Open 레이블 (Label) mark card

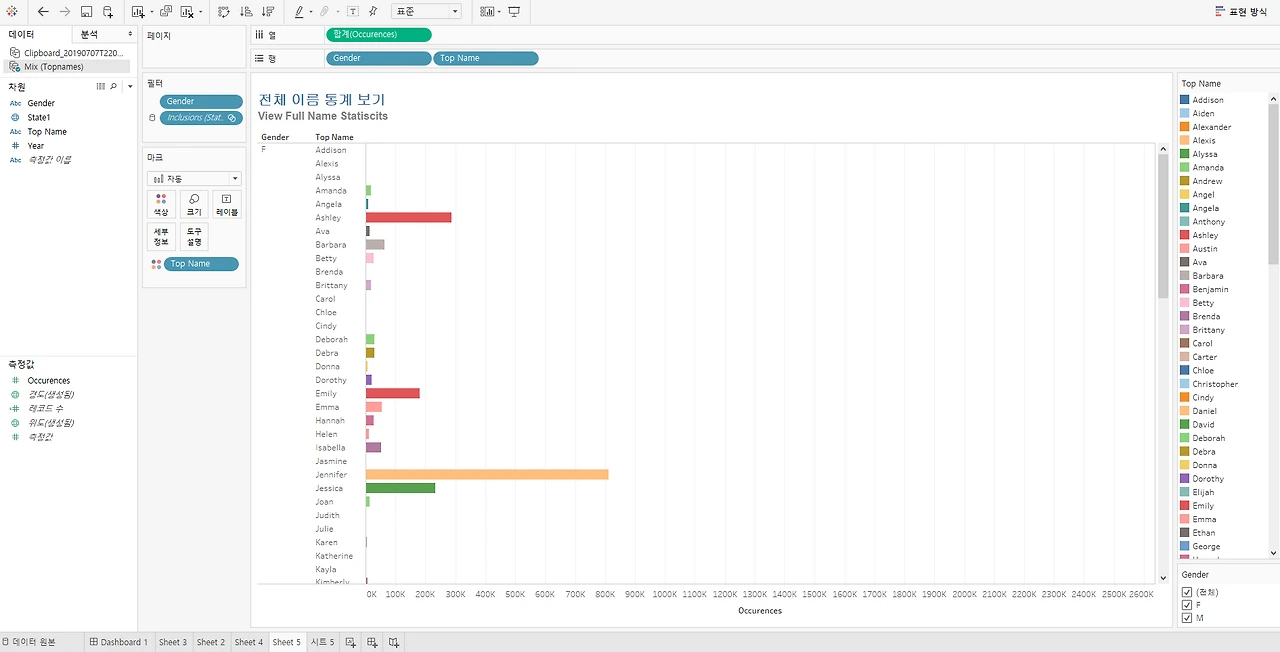227,205
